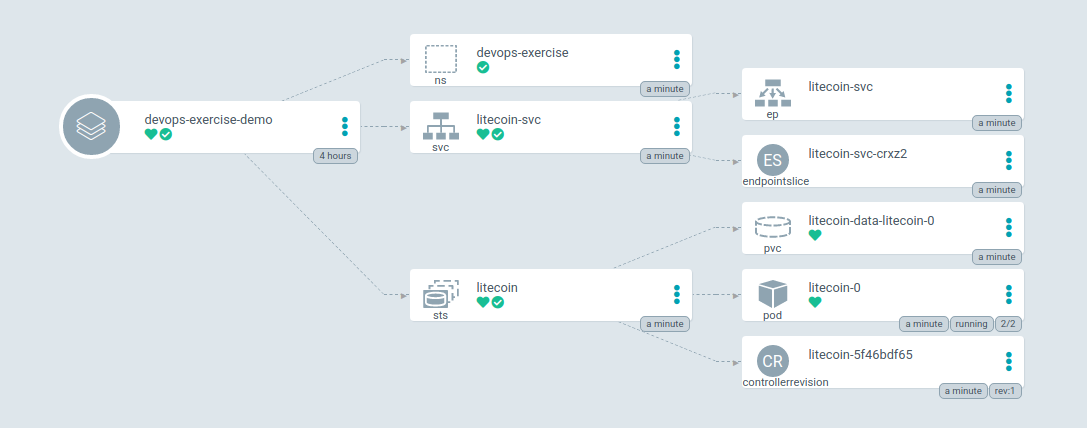Click health heart on litecoin-data-litecoin-0 pvc
1087x428 pixels.
click(x=815, y=235)
